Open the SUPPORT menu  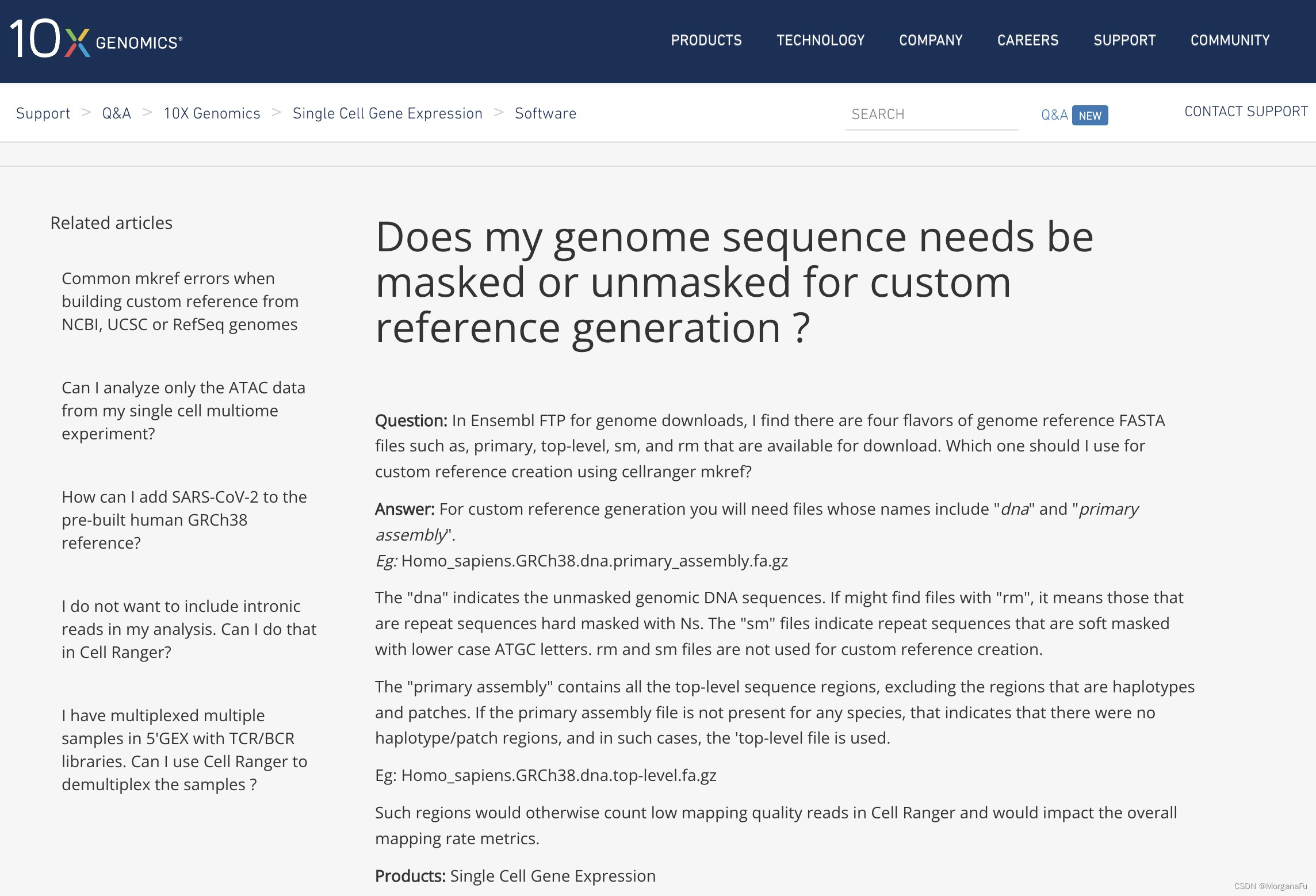click(1124, 40)
